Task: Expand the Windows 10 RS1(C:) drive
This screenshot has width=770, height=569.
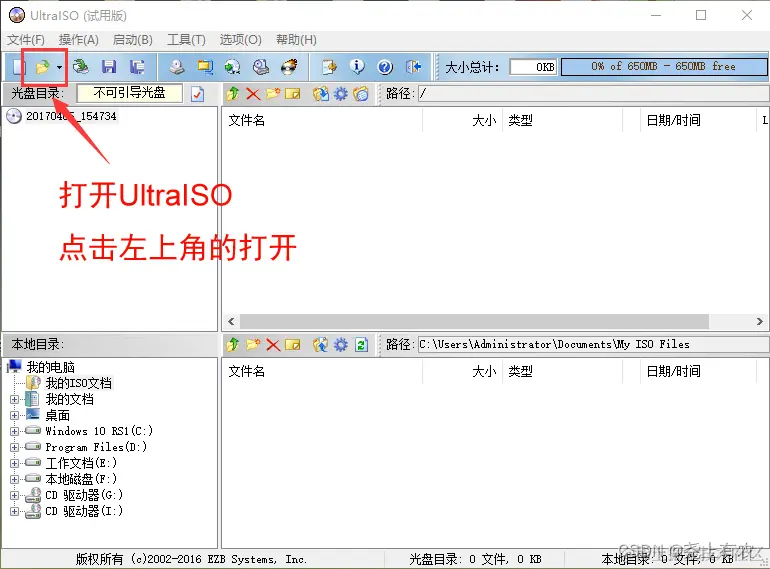Action: (14, 432)
